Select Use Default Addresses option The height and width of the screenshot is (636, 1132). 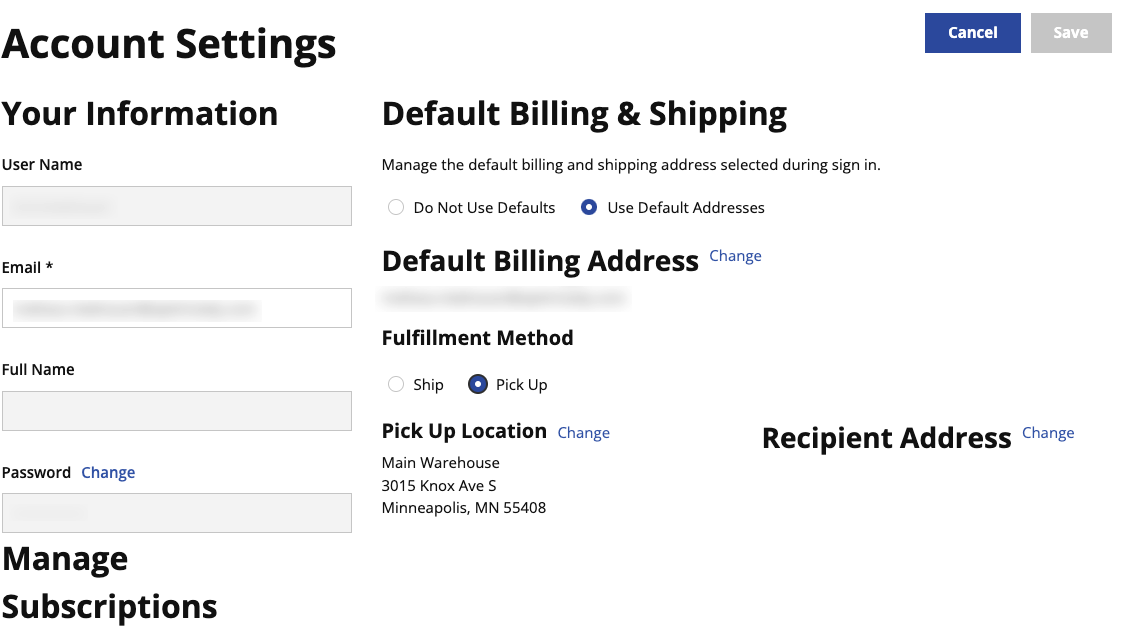[589, 207]
